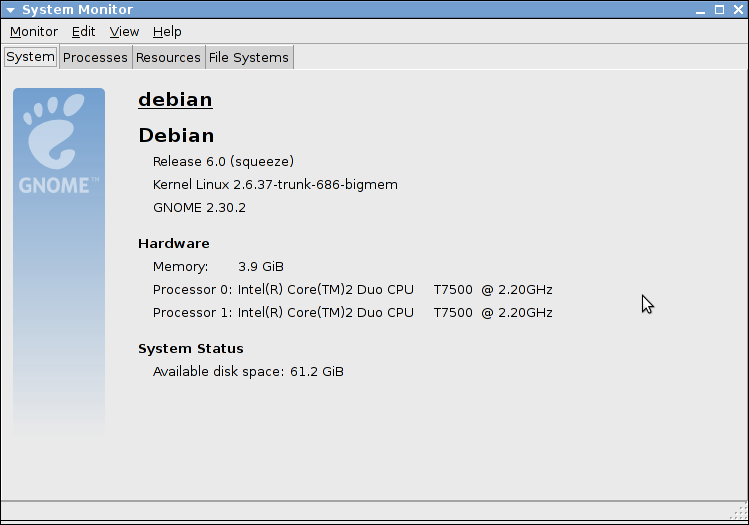
Task: Click the Processor 0: label
Action: pos(193,289)
